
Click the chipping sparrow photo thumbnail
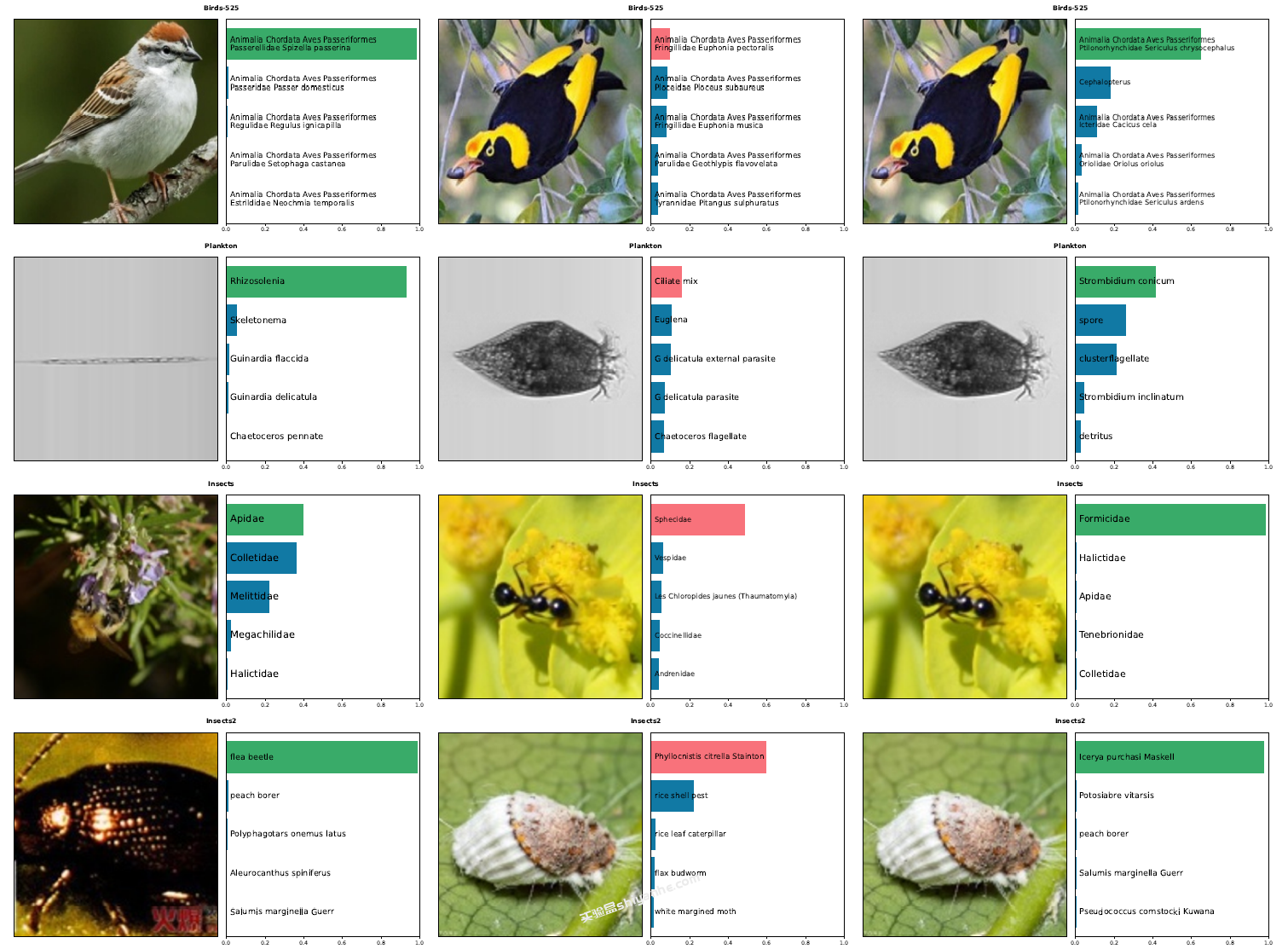(116, 121)
